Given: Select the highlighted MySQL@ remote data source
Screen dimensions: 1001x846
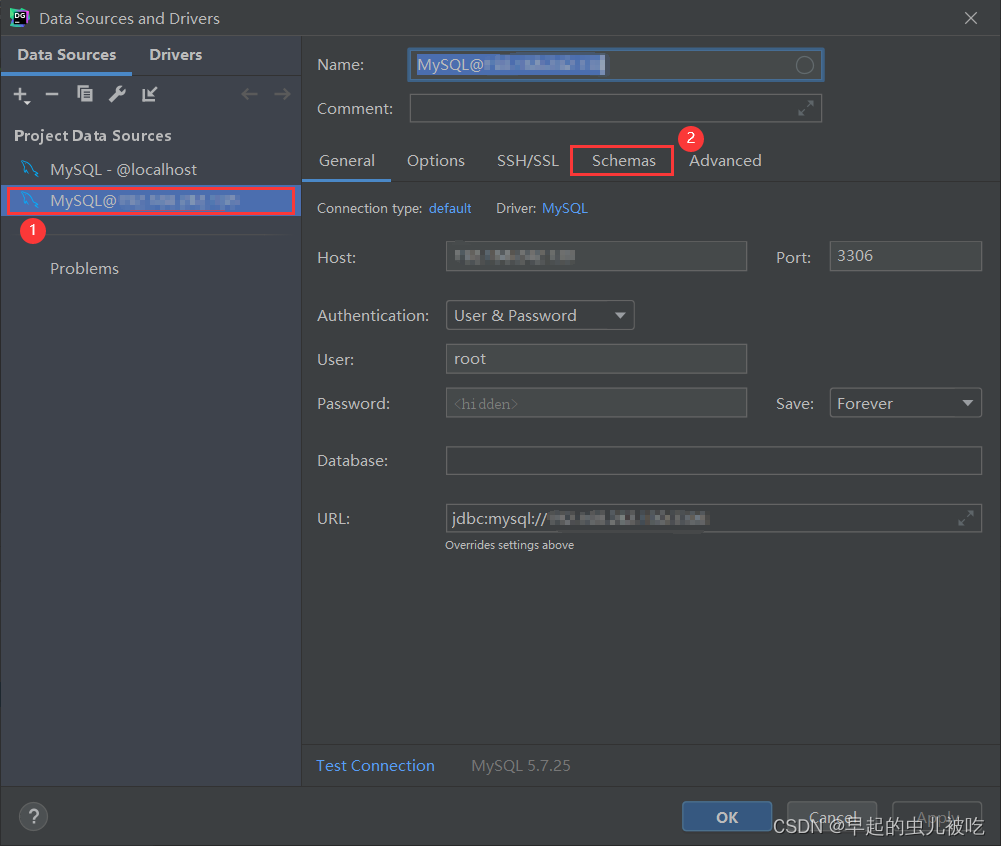Looking at the screenshot, I should (x=151, y=200).
